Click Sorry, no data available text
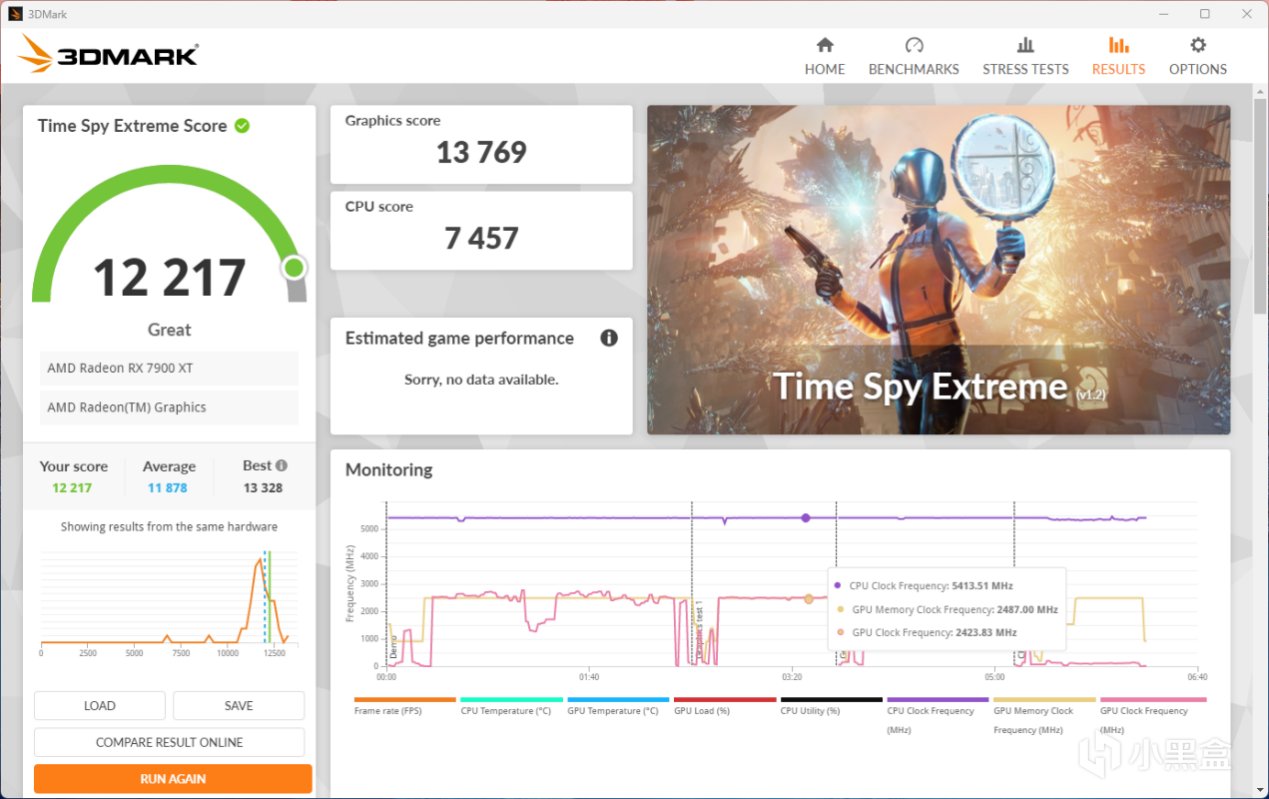Screen dimensions: 1269x799 [481, 380]
